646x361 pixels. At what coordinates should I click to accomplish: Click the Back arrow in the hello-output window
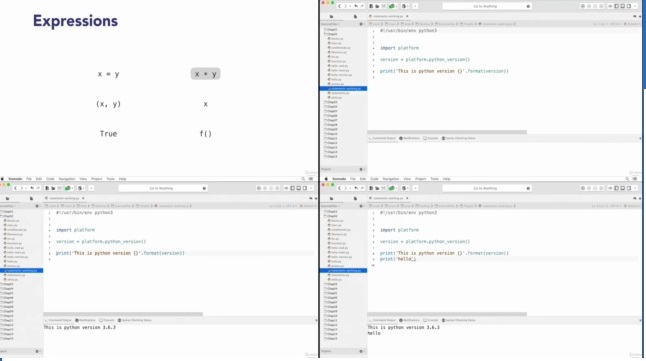[x=339, y=188]
